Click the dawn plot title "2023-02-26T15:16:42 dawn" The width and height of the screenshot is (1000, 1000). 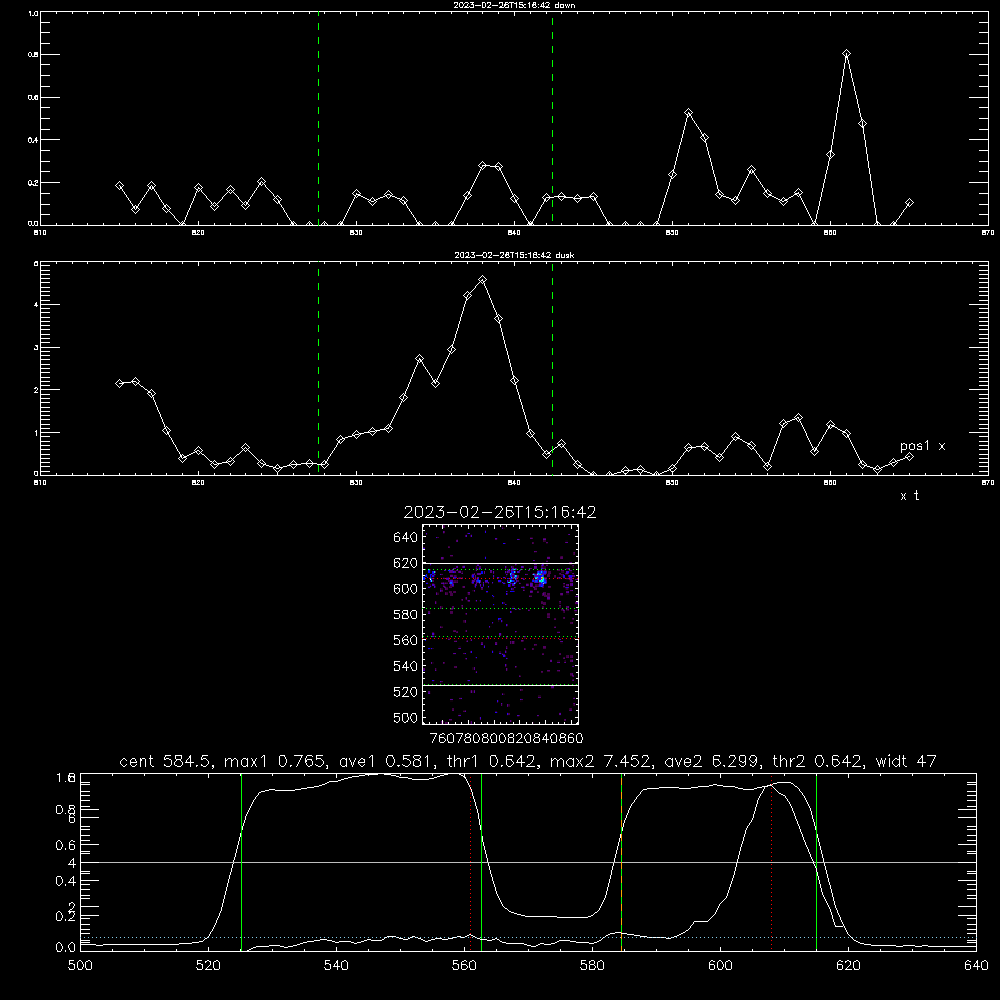point(514,5)
